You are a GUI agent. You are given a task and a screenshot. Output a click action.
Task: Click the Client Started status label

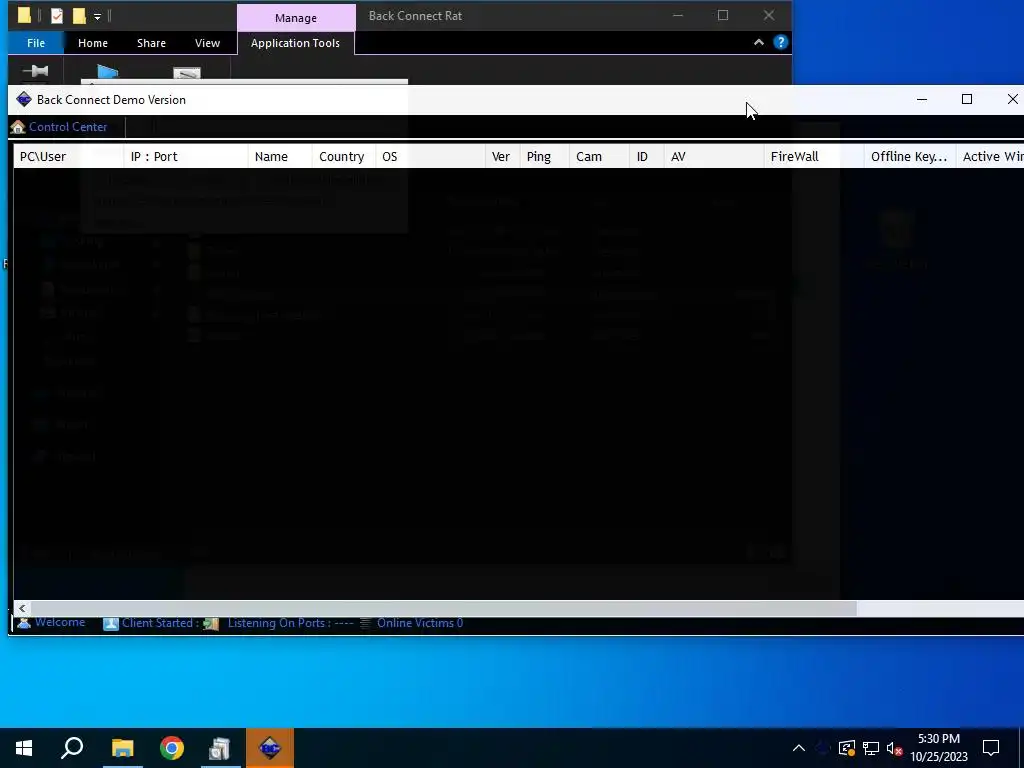click(161, 623)
